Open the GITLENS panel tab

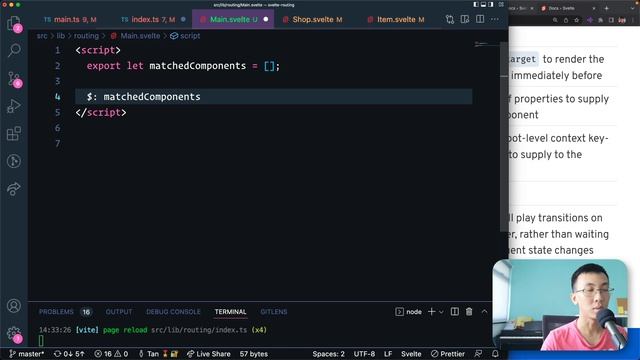tap(273, 312)
